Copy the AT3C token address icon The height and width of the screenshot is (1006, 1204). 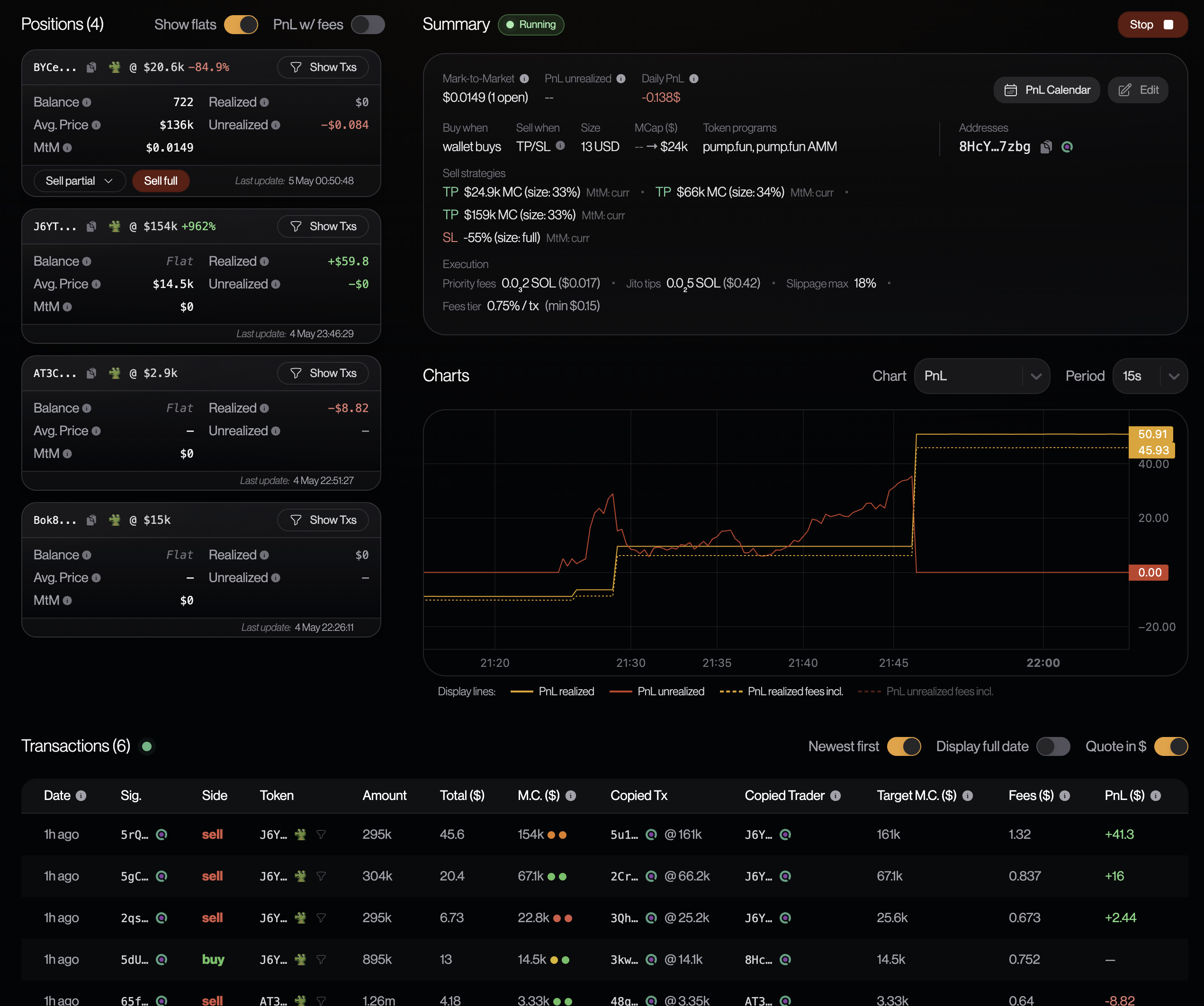coord(91,373)
